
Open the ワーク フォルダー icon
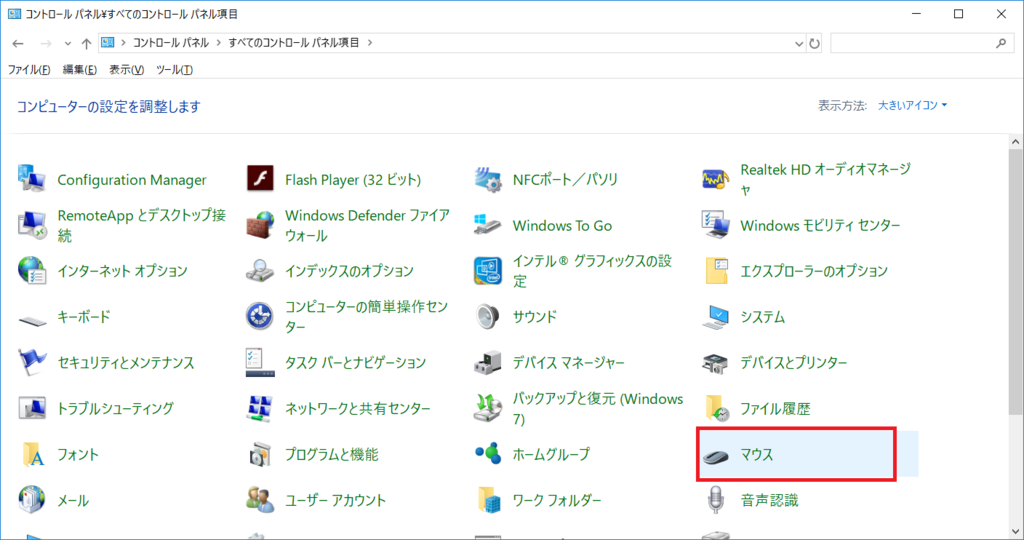tap(487, 500)
